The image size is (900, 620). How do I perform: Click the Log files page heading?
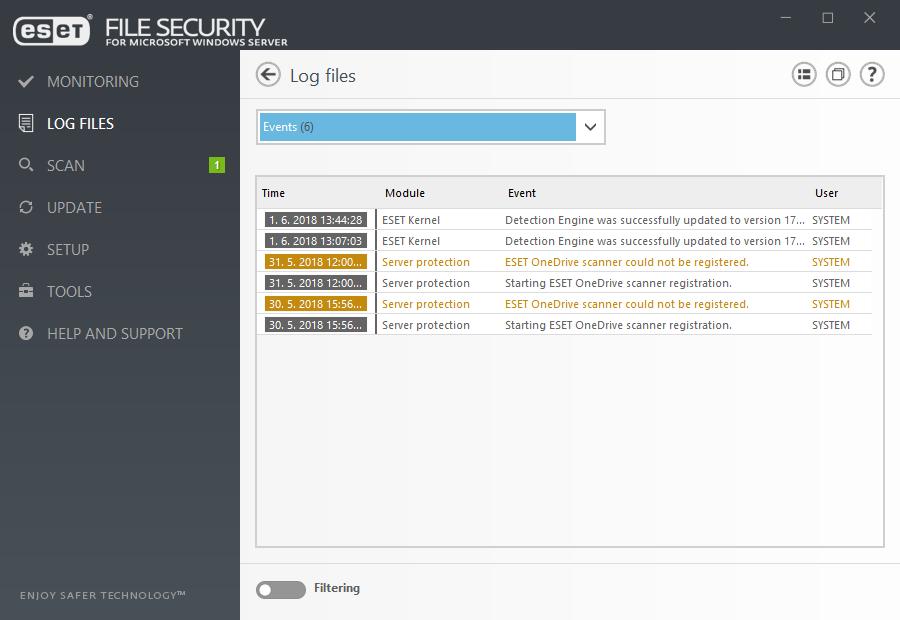(323, 76)
